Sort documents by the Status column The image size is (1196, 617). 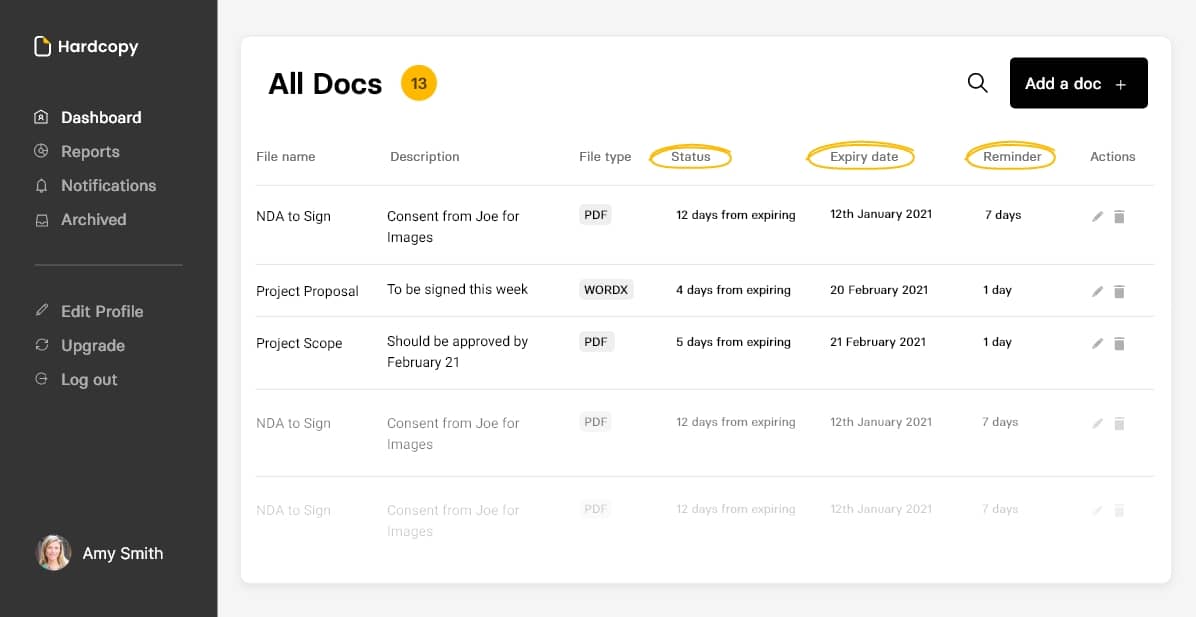tap(690, 156)
